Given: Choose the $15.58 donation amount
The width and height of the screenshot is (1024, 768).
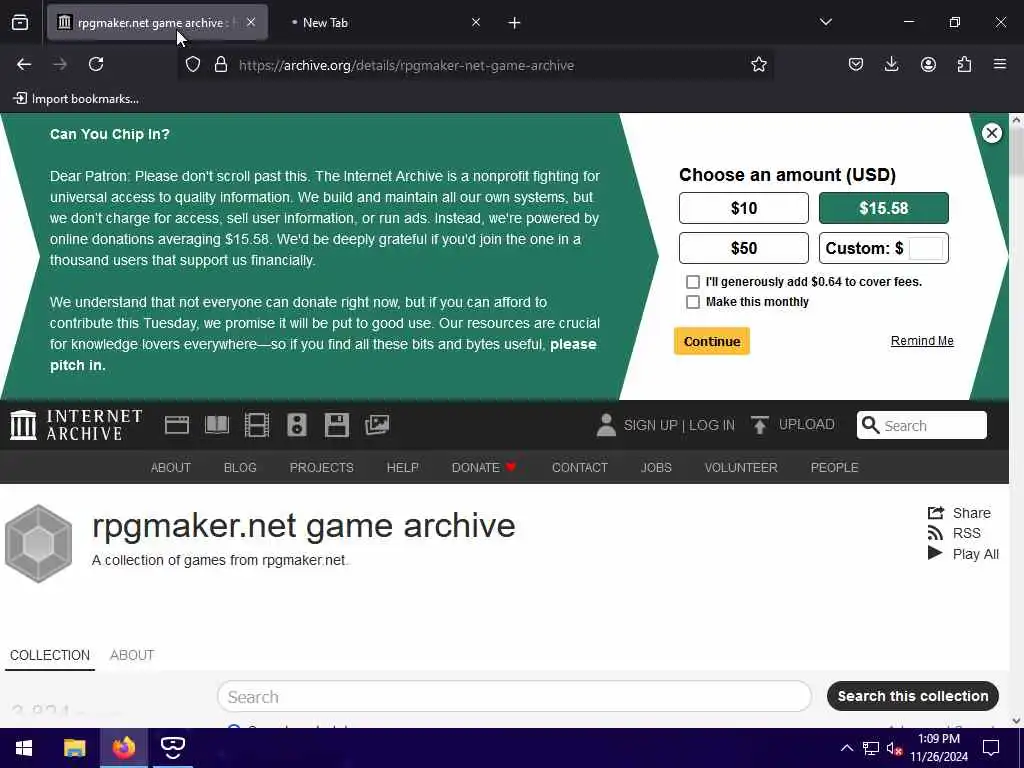Looking at the screenshot, I should [884, 208].
